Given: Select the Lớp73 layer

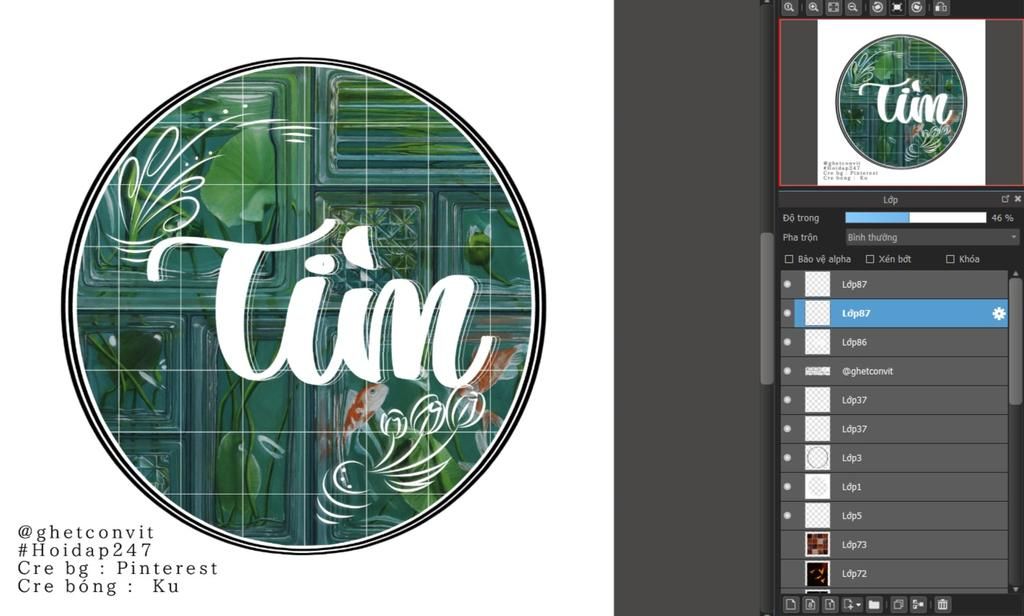Looking at the screenshot, I should (900, 545).
